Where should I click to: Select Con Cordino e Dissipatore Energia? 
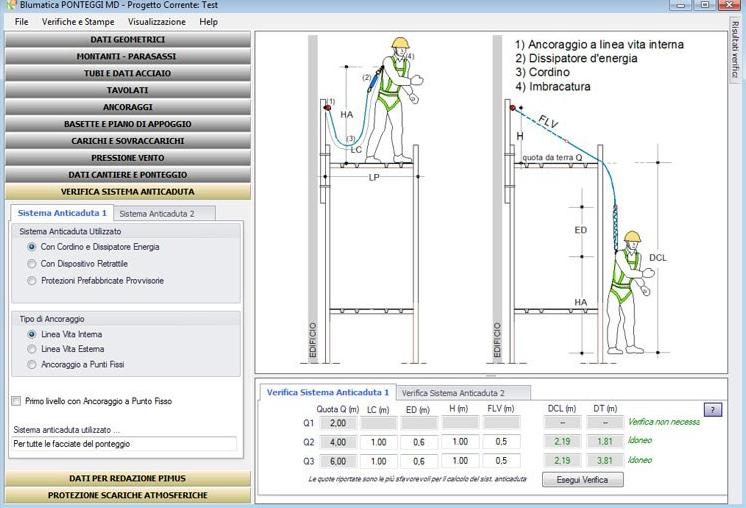tap(32, 246)
